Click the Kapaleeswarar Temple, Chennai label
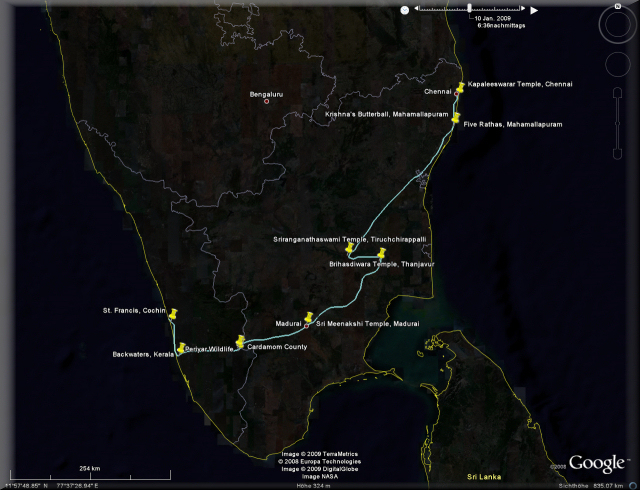Viewport: 640px width, 490px height. (520, 84)
